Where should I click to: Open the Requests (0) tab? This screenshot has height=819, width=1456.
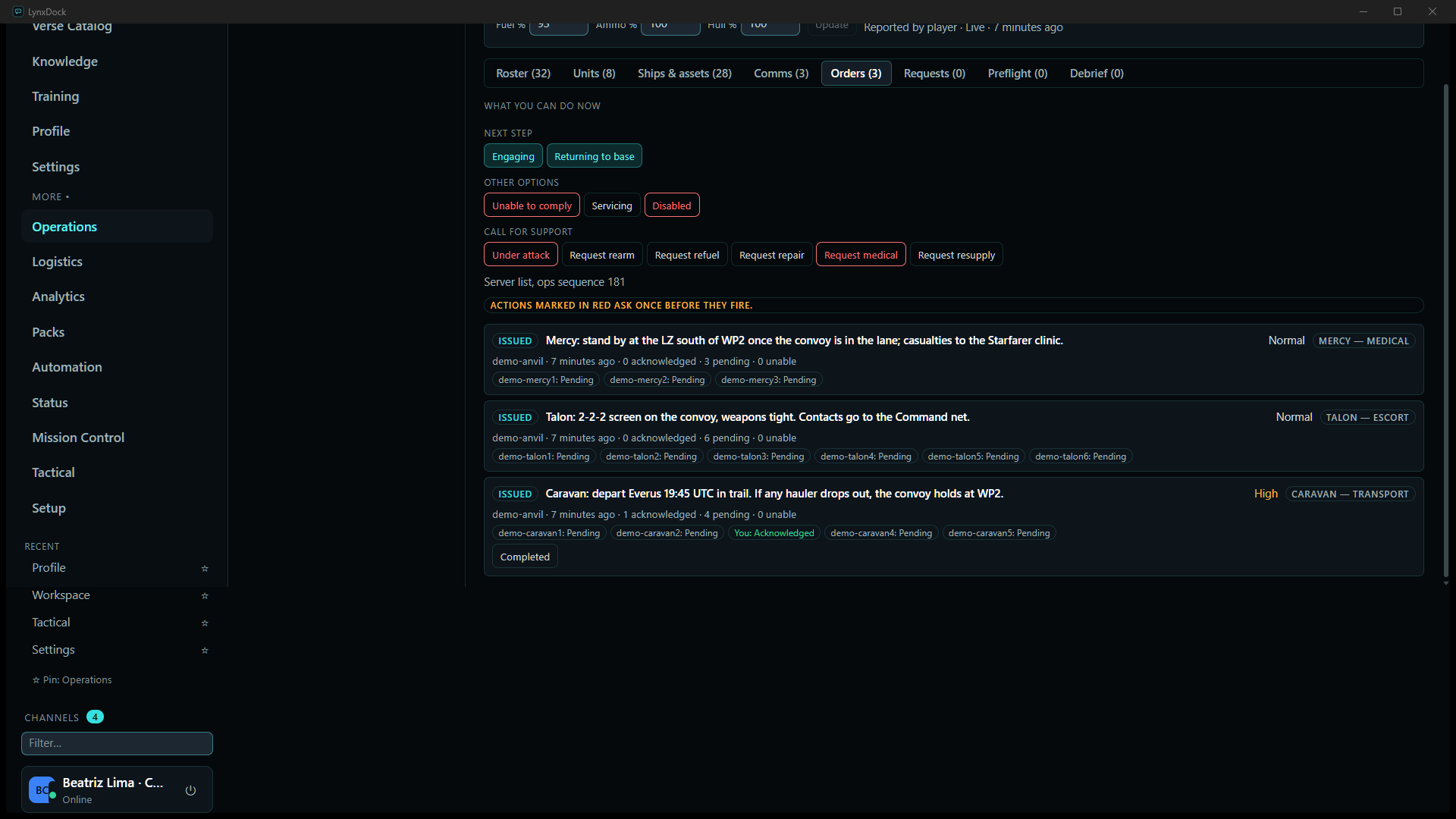[934, 74]
